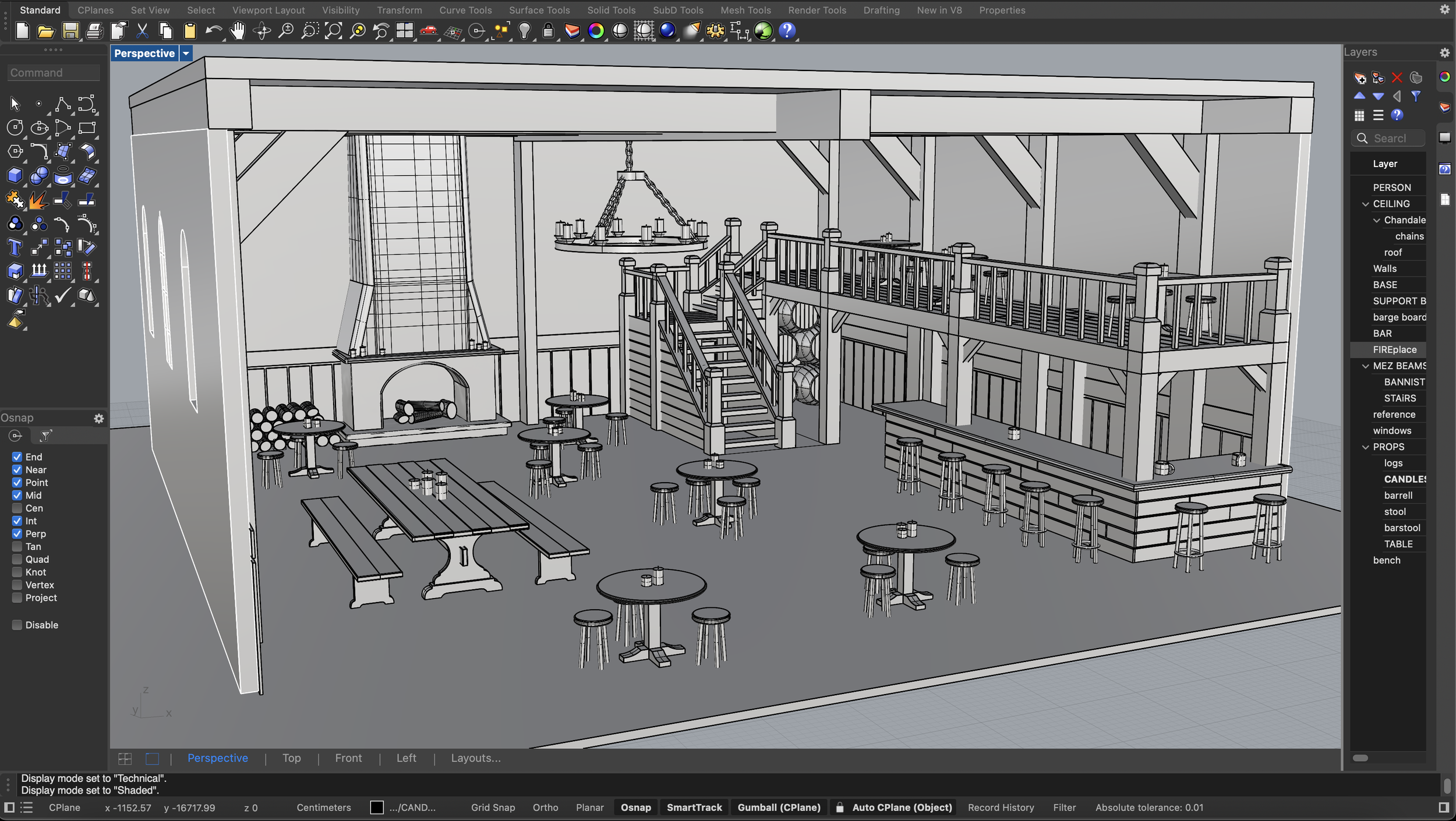Open the Perspective viewport dropdown arrow
The image size is (1456, 821).
(x=186, y=54)
